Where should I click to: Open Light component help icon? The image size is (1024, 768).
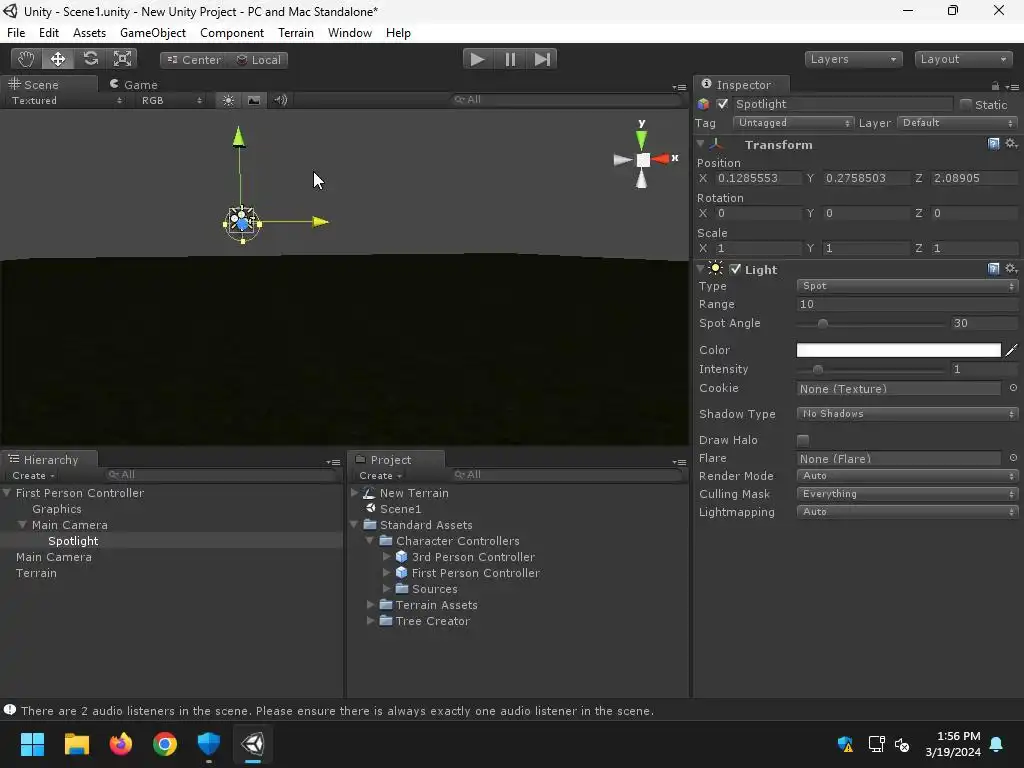coord(993,268)
